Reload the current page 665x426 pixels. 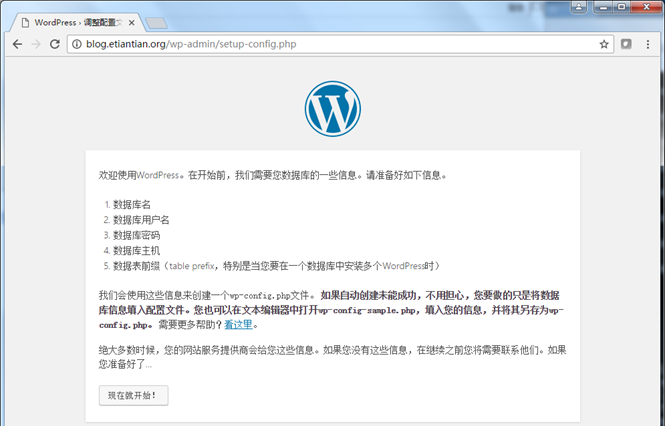[55, 44]
